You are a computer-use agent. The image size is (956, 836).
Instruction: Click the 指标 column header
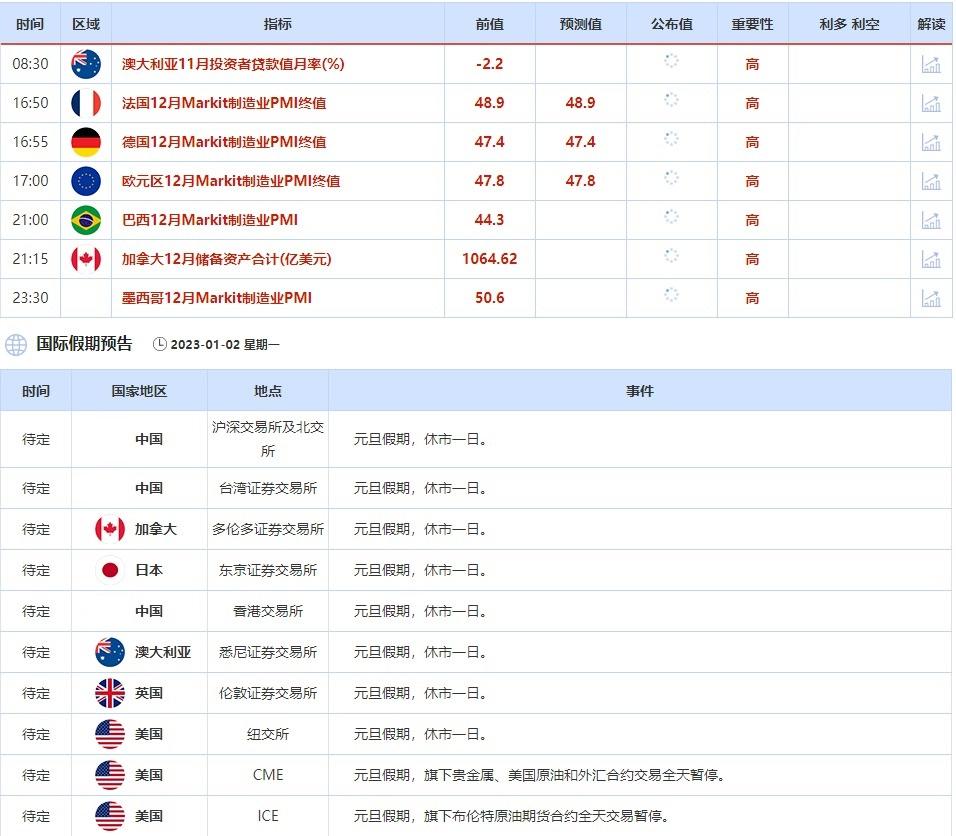coord(277,24)
